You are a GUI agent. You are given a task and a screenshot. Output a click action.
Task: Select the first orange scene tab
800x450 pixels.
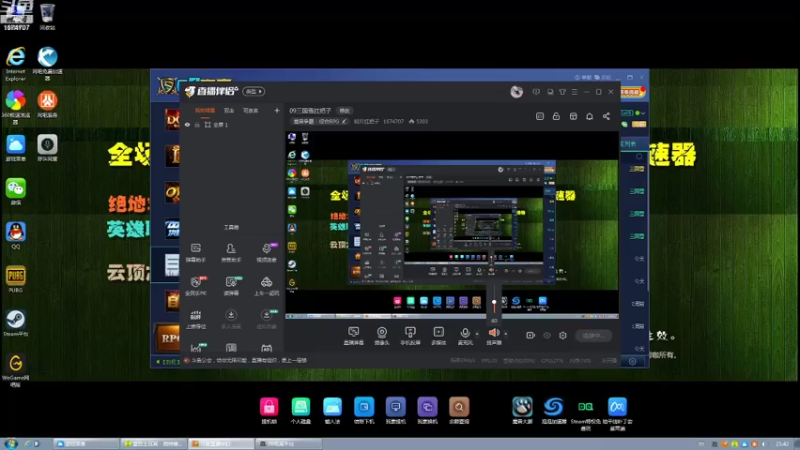205,110
